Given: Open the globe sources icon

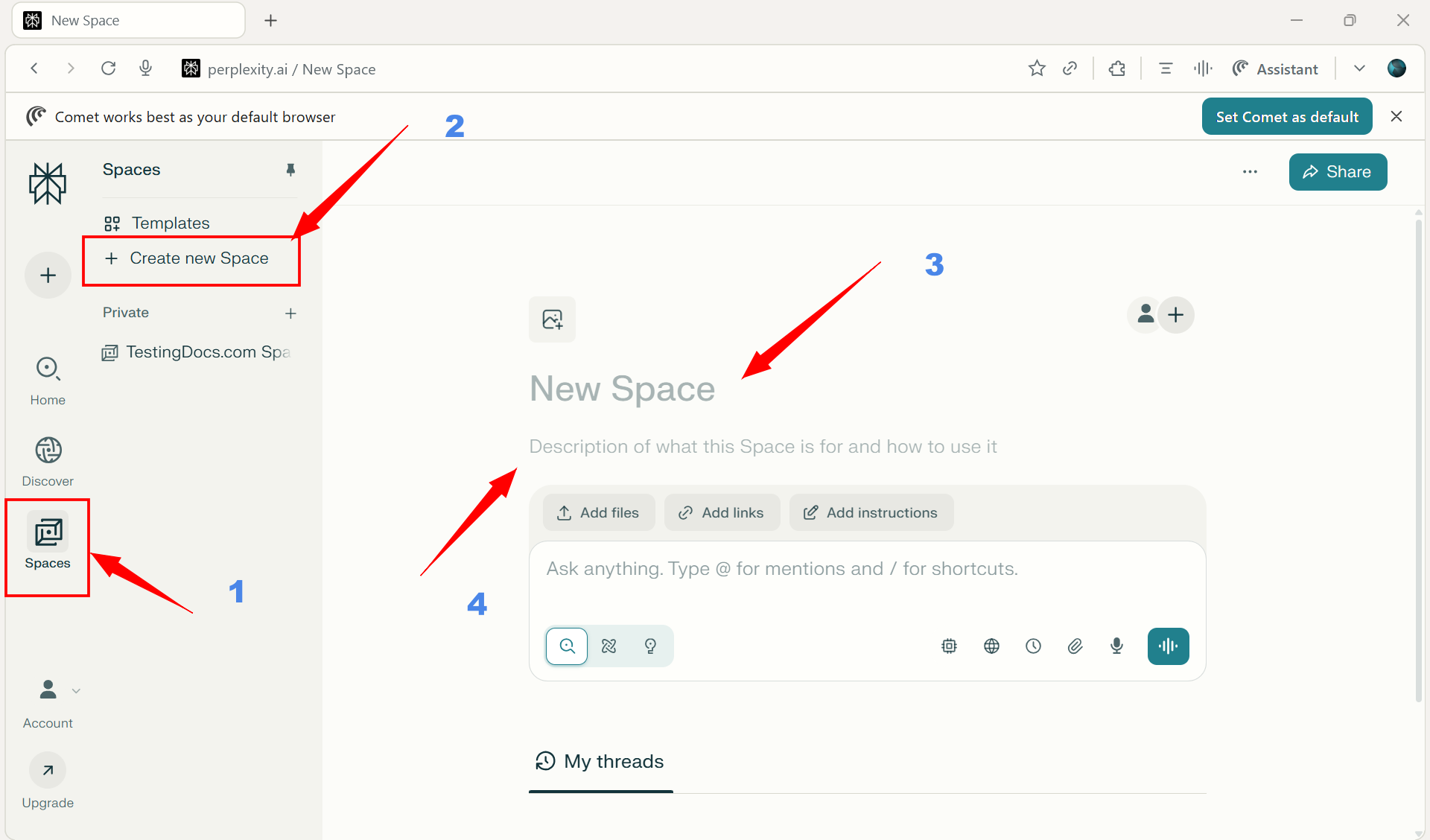Looking at the screenshot, I should pyautogui.click(x=991, y=646).
